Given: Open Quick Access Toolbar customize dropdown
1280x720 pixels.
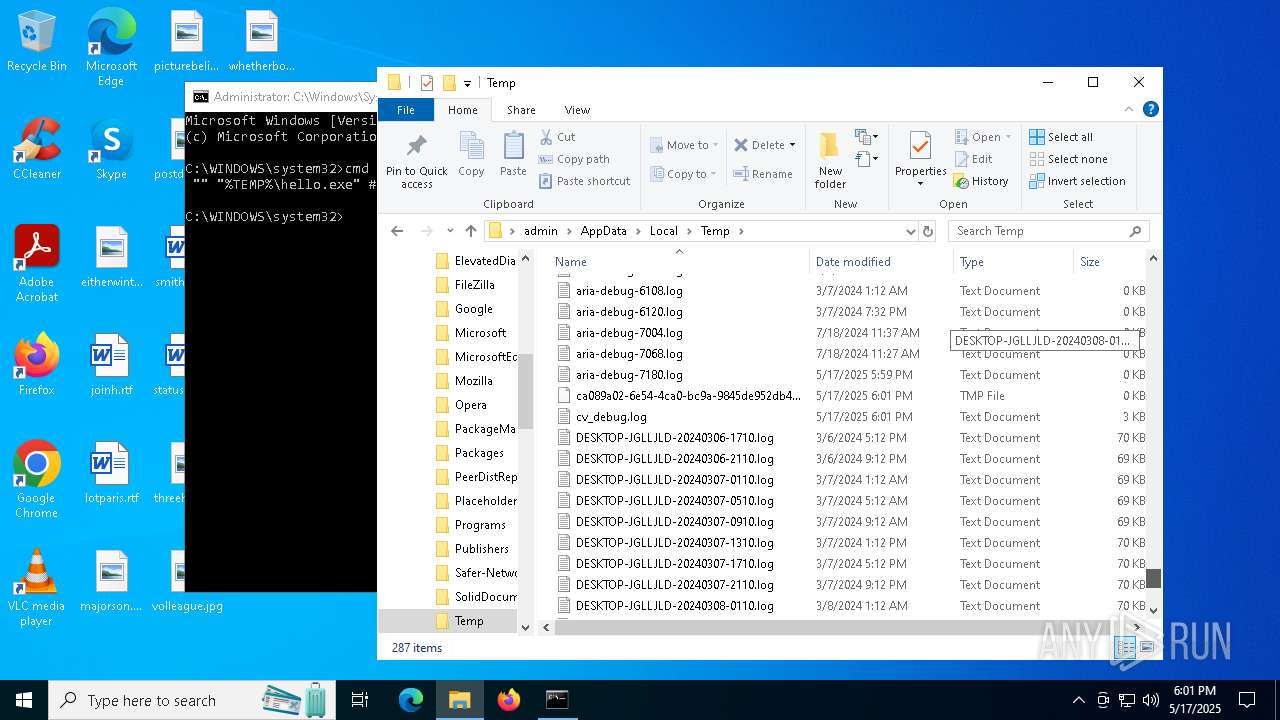Looking at the screenshot, I should click(x=467, y=83).
